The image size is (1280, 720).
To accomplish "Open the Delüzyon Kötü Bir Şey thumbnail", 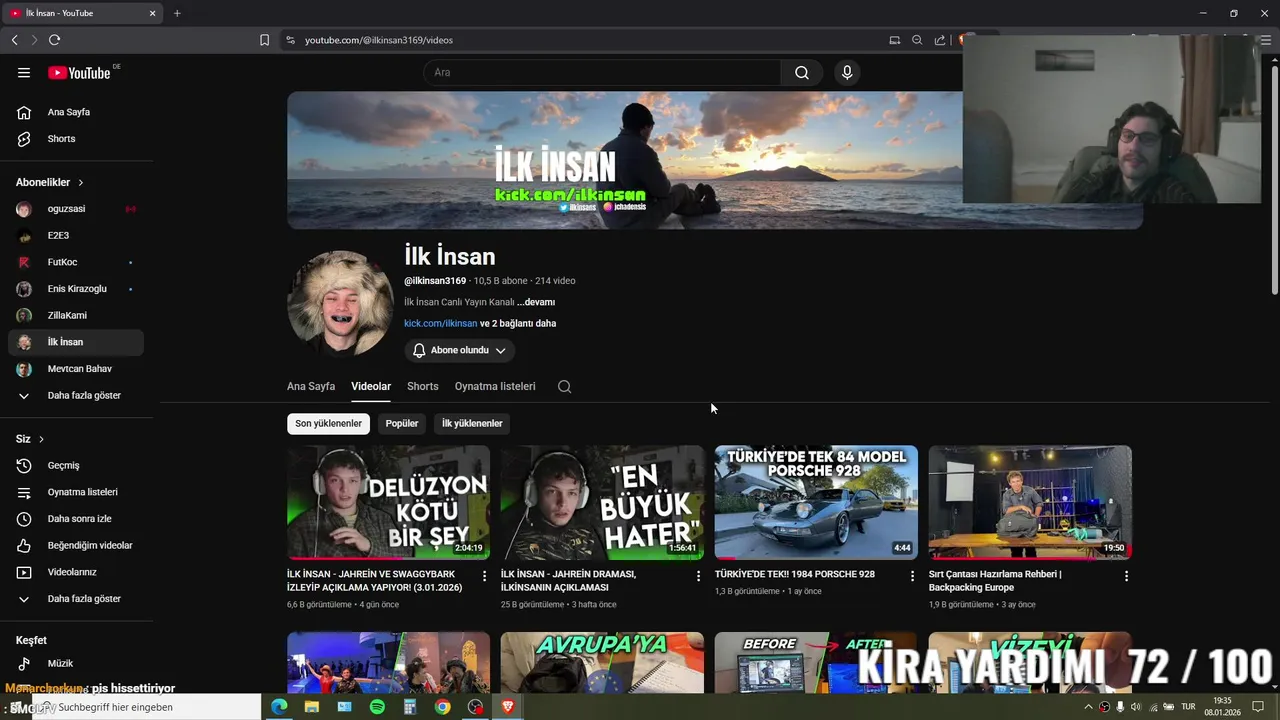I will (389, 502).
